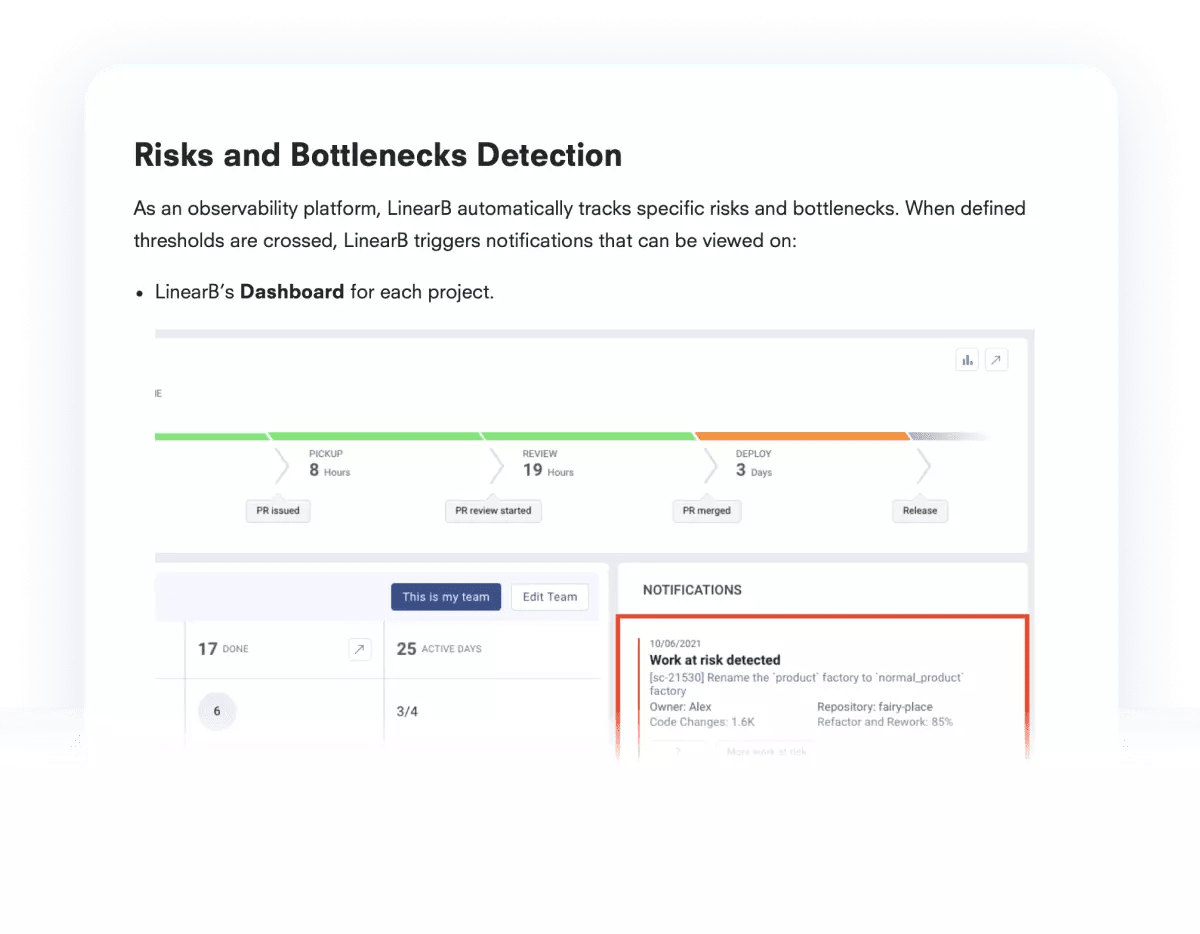Click the bold 'Dashboard' word in the bullet
1200x934 pixels.
point(292,292)
